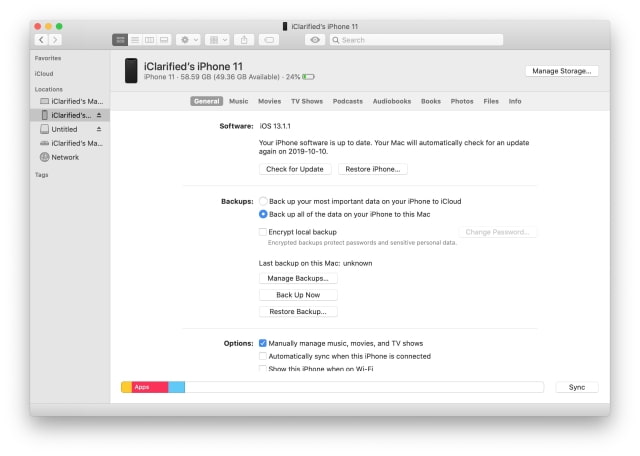The width and height of the screenshot is (640, 456).
Task: Switch to the TV Shows tab
Action: click(x=307, y=101)
